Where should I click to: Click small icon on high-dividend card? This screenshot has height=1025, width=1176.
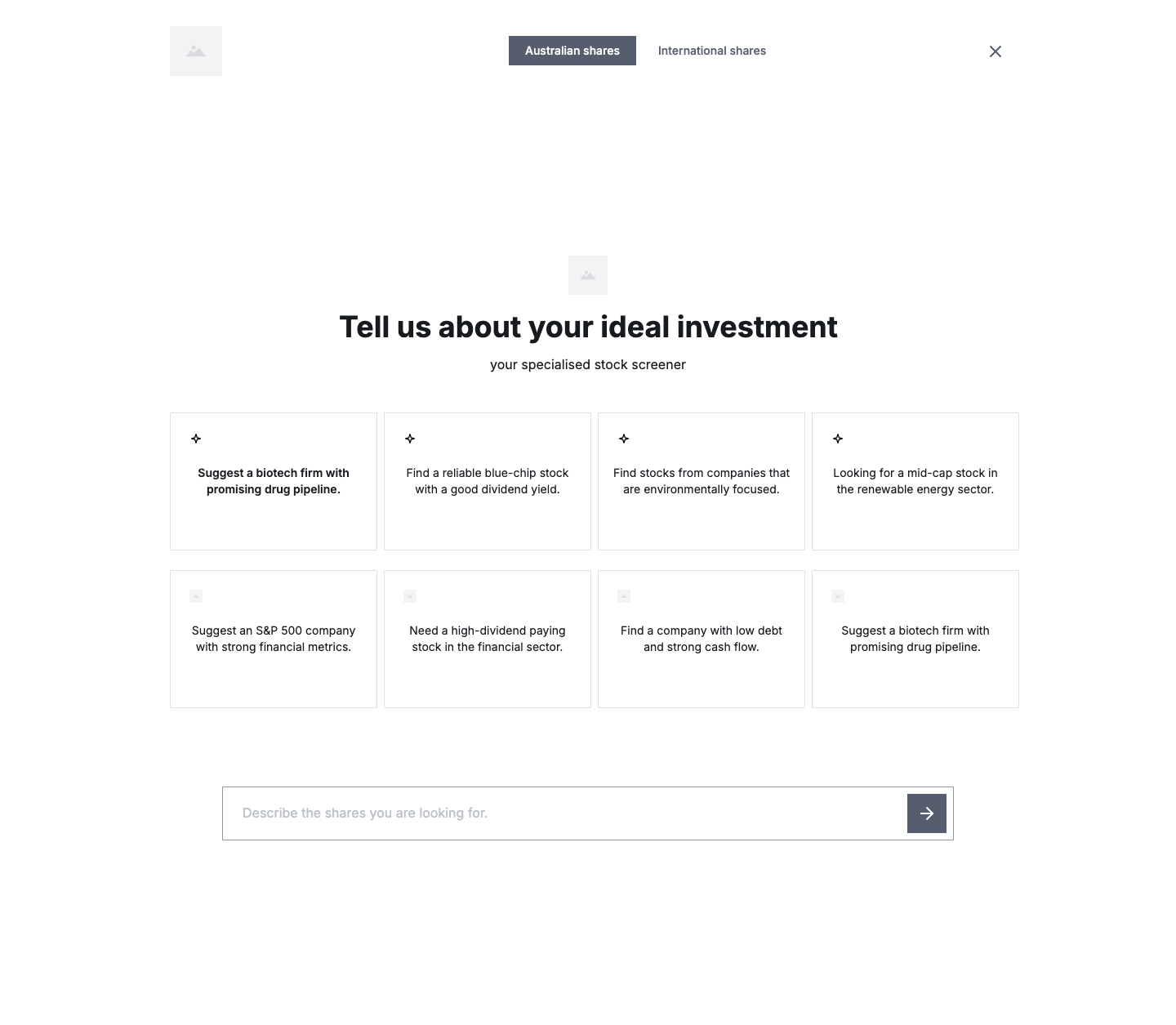(x=410, y=596)
